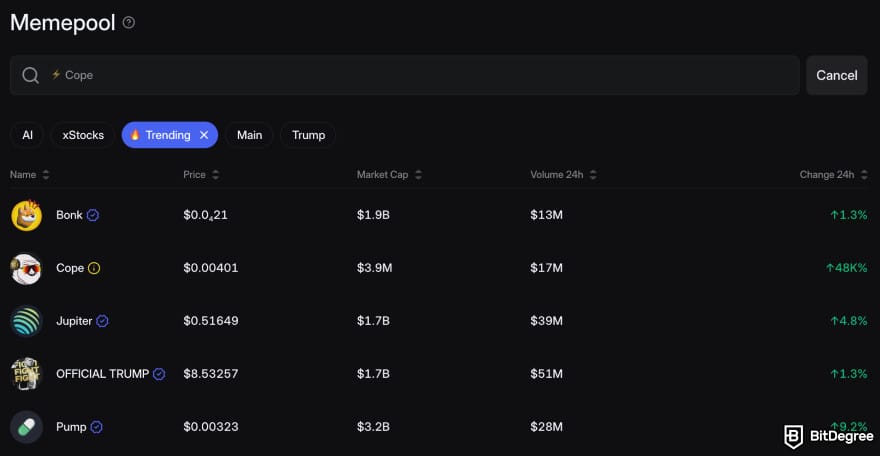
Task: Click OFFICIAL TRUMP's price $8.53257
Action: coord(210,374)
